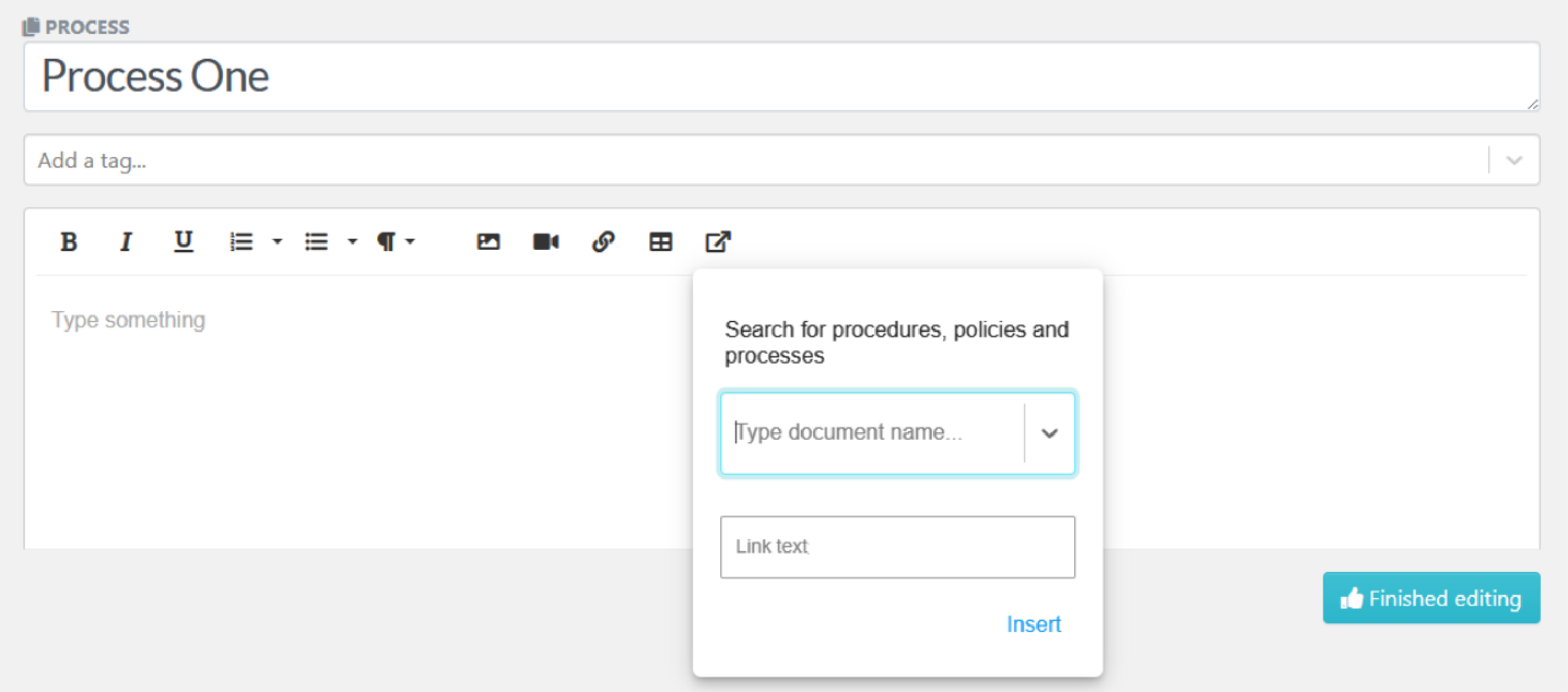This screenshot has height=692, width=1568.
Task: Insert an unordered bullet list
Action: (316, 242)
